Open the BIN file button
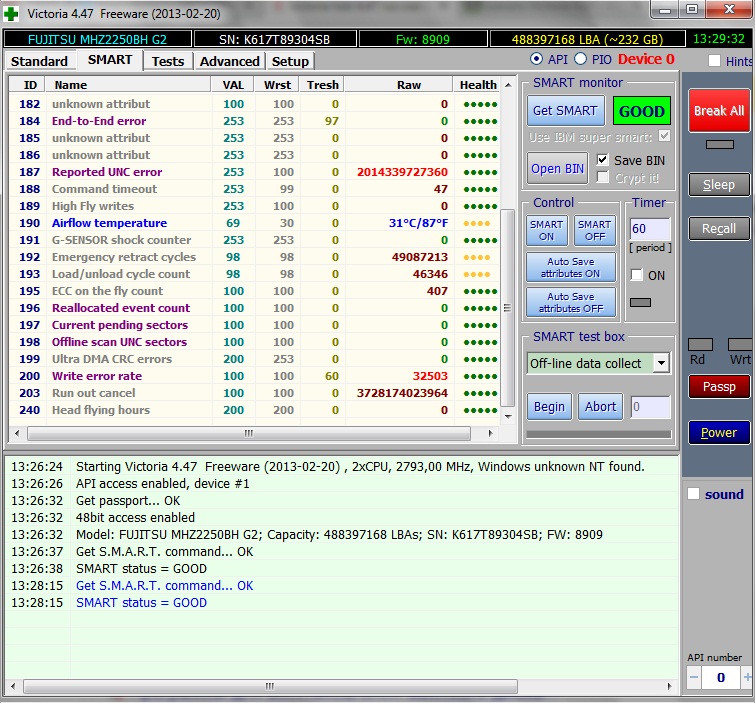Screen dimensions: 755x703 pos(557,168)
